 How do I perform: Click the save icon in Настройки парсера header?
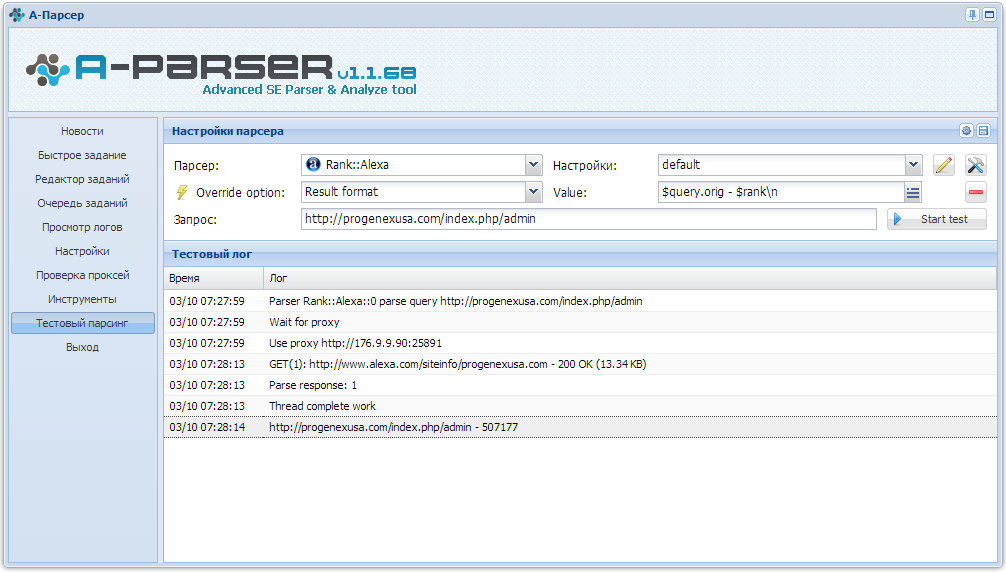pos(983,131)
